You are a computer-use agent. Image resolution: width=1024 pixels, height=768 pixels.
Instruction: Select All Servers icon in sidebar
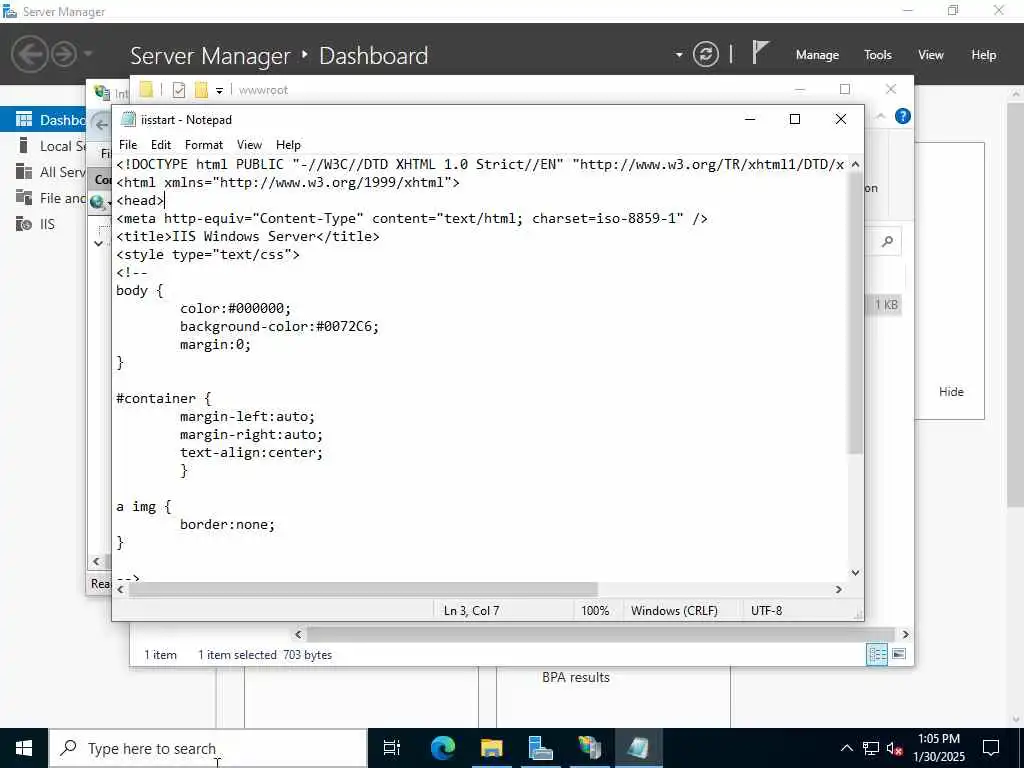pos(24,172)
